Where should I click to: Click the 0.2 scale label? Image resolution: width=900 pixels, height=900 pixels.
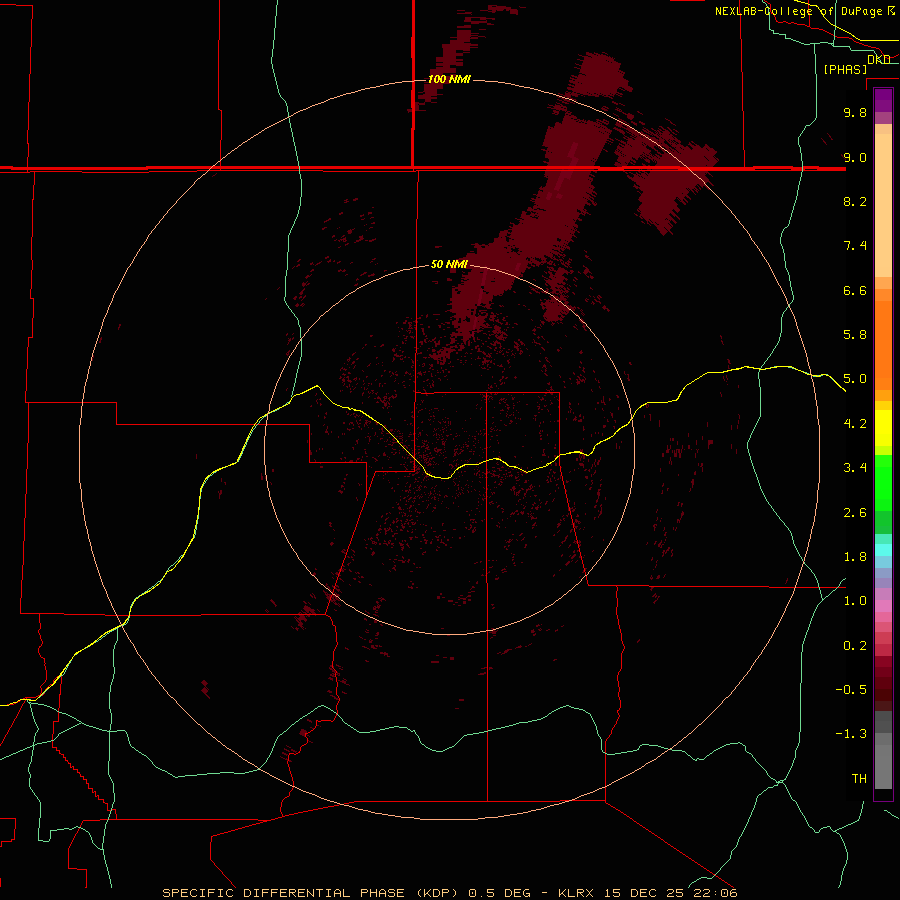855,646
